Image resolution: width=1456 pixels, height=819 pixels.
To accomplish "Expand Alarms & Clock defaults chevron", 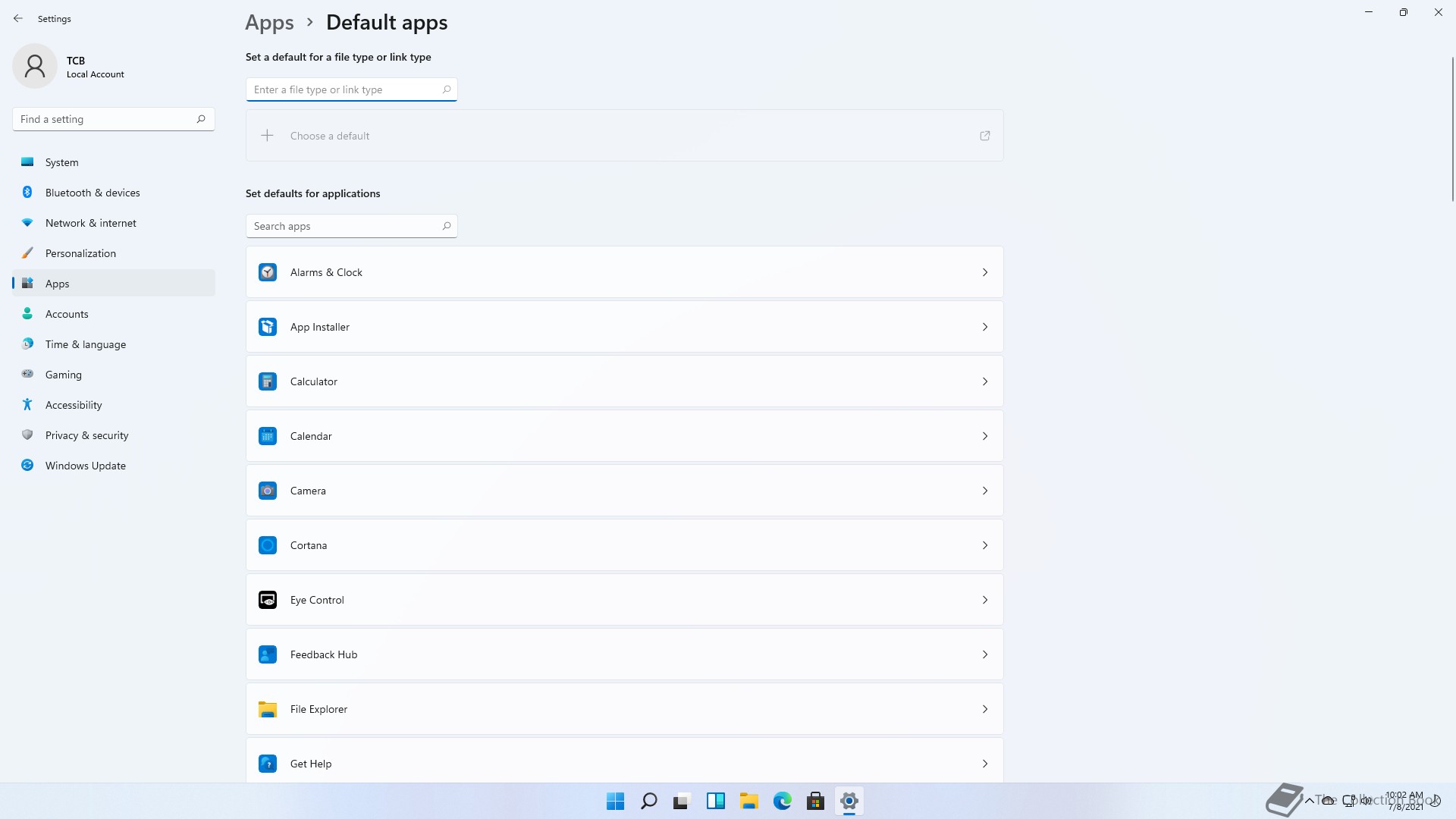I will pos(985,272).
